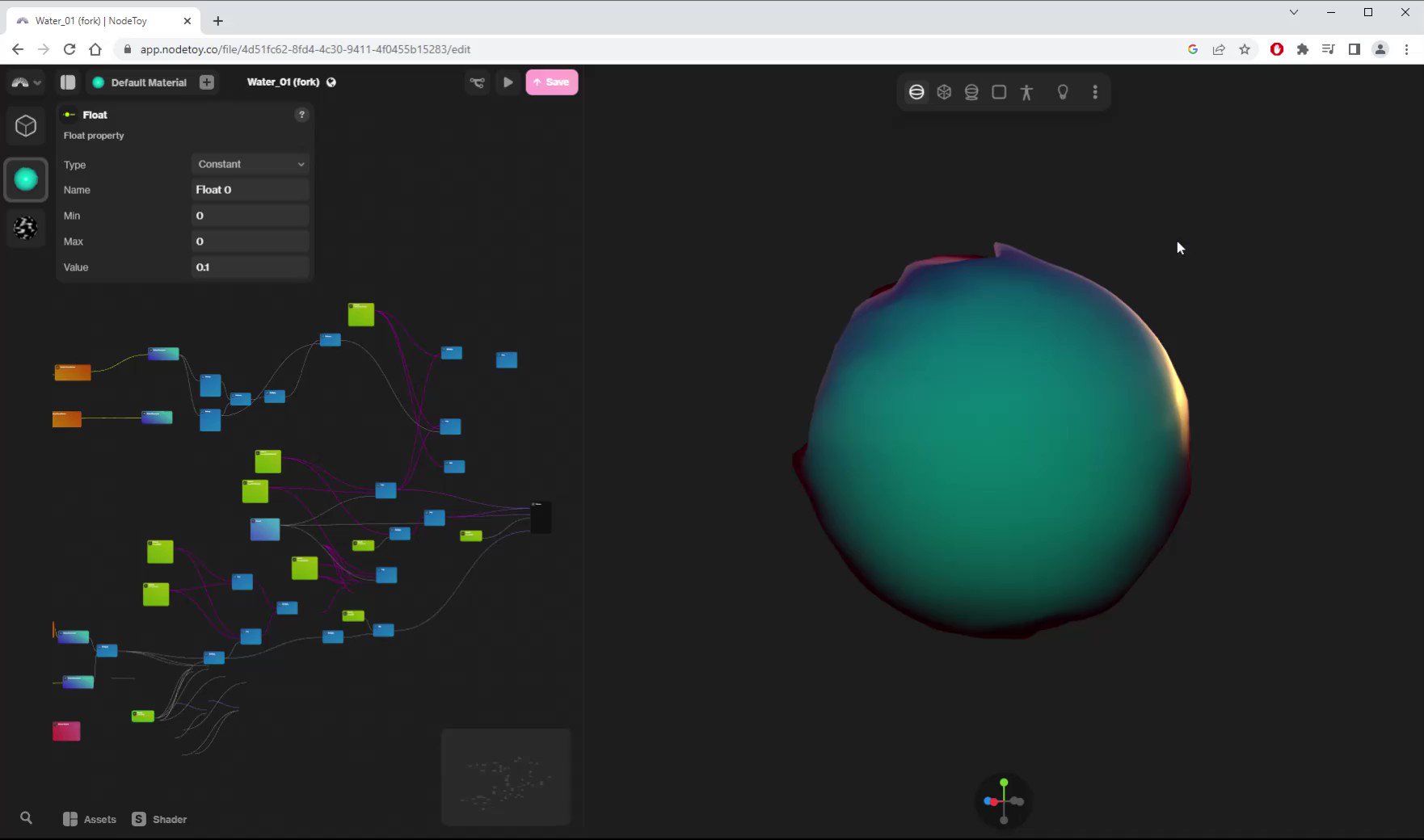Select the material sphere in the left sidebar
This screenshot has width=1424, height=840.
[x=26, y=179]
